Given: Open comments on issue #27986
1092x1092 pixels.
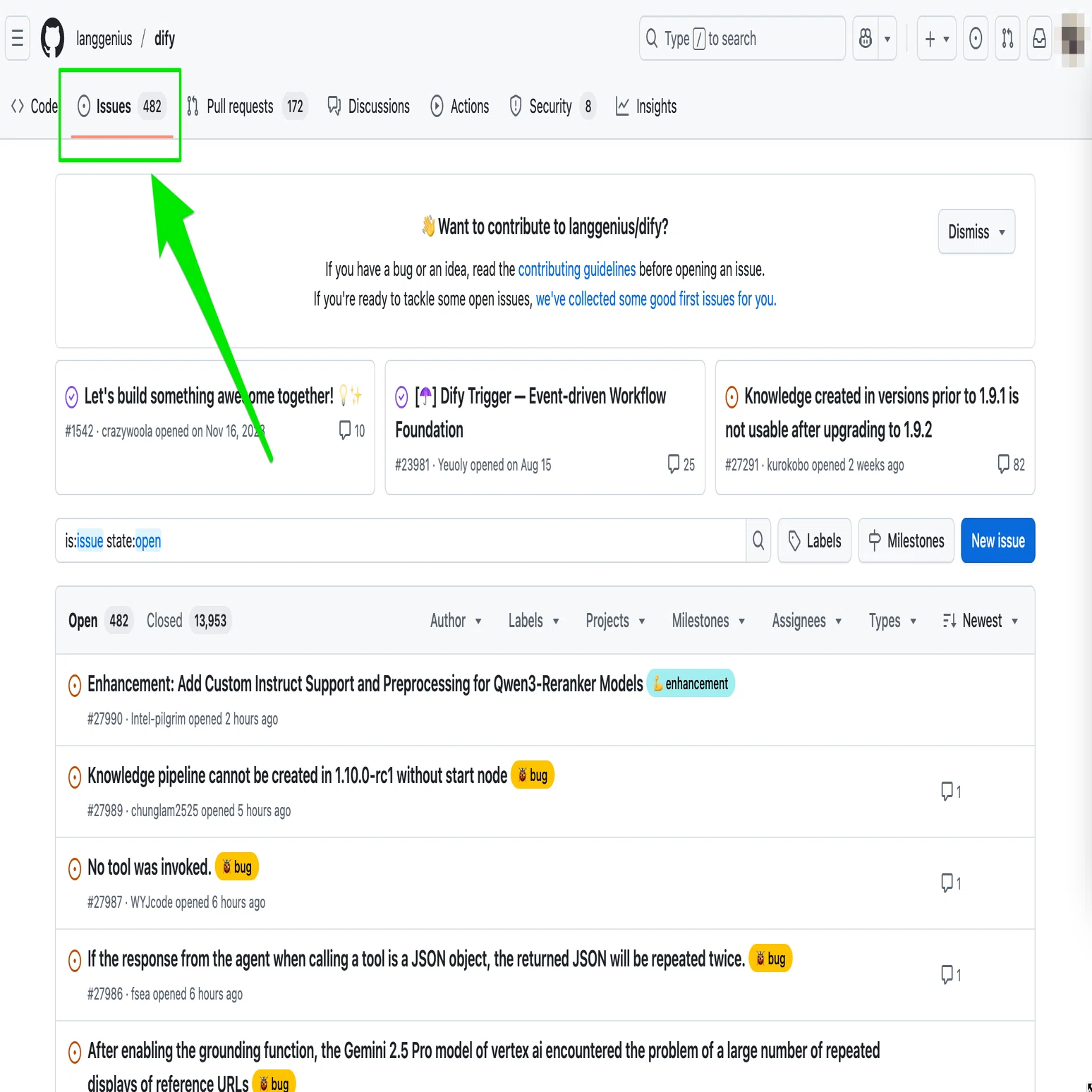Looking at the screenshot, I should point(951,975).
